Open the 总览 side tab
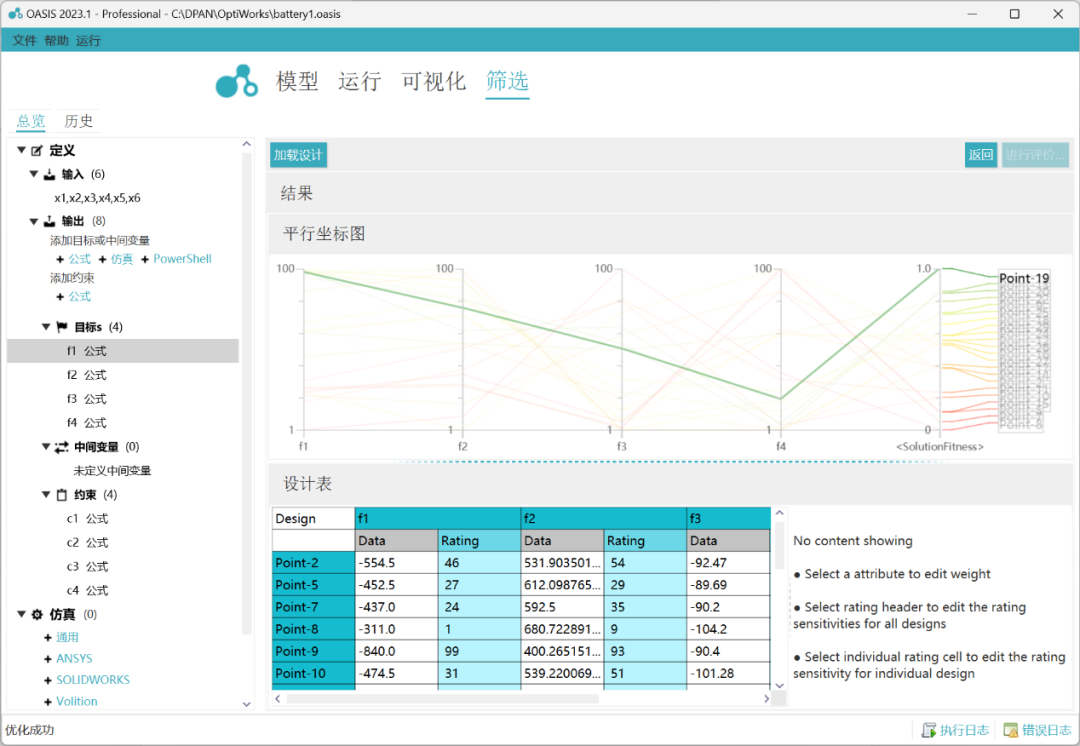 click(x=31, y=121)
